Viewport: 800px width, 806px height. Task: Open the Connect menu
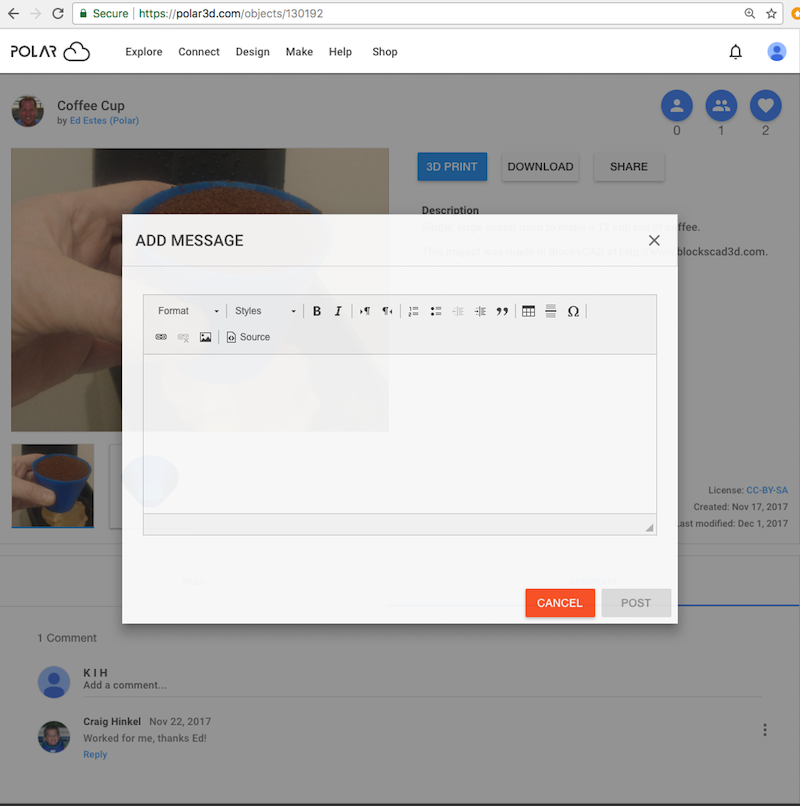pyautogui.click(x=199, y=52)
